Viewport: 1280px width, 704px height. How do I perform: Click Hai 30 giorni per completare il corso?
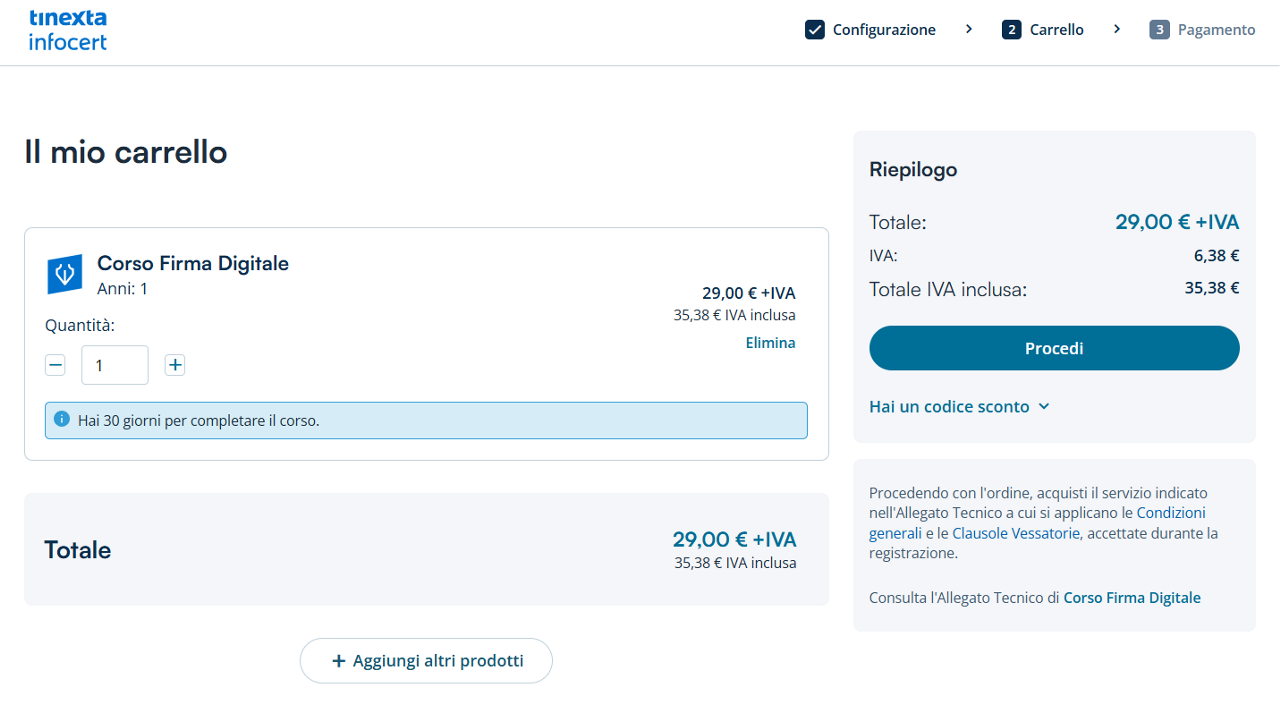[199, 421]
